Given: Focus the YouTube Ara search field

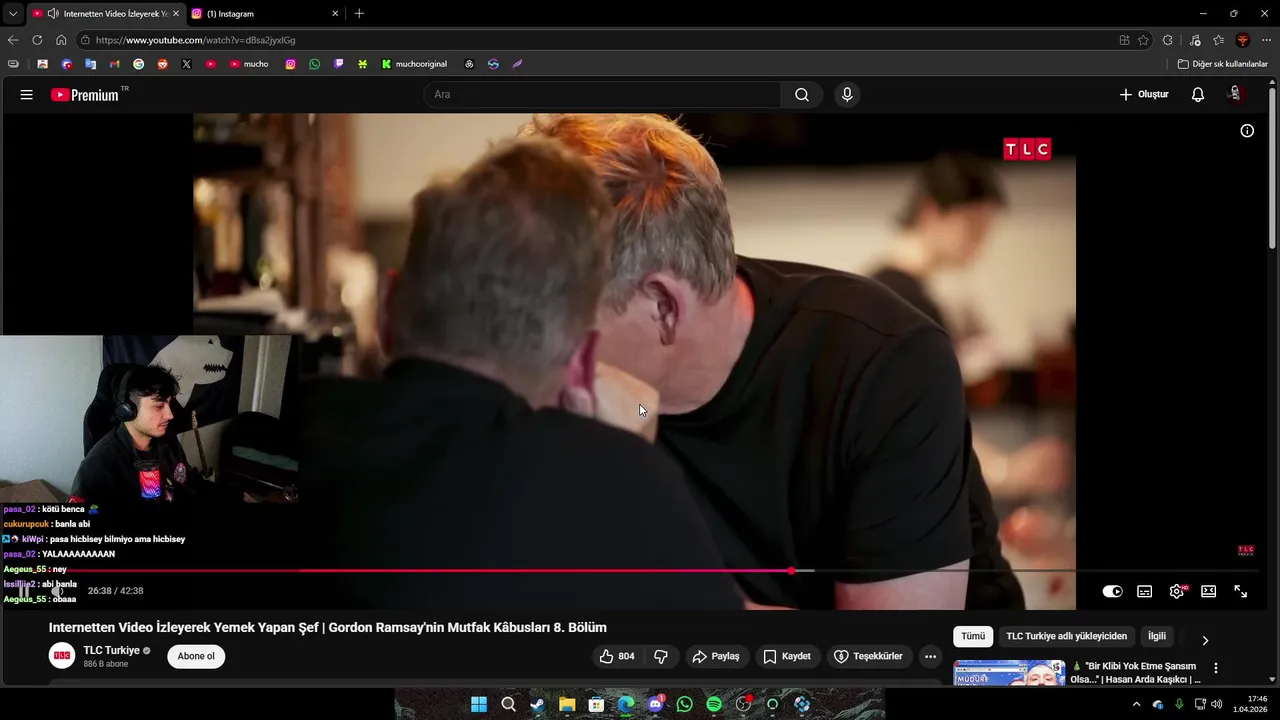Looking at the screenshot, I should pyautogui.click(x=602, y=95).
